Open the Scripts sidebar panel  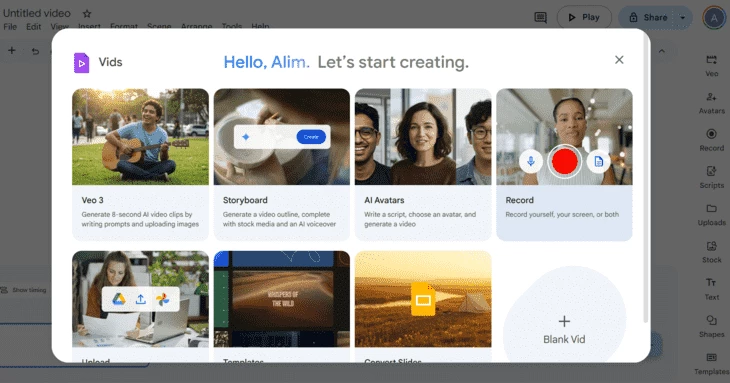click(x=711, y=177)
